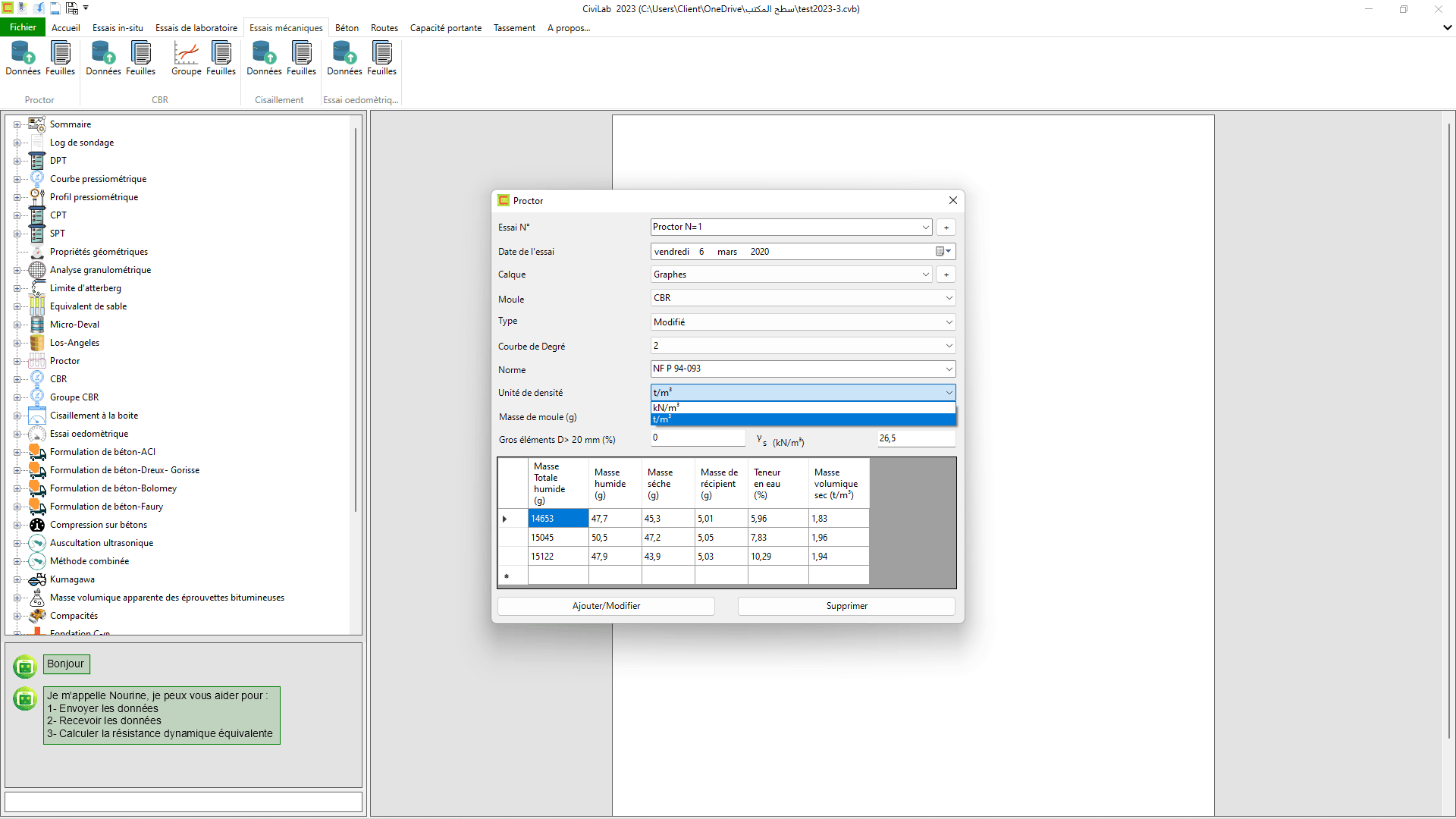This screenshot has height=819, width=1456.
Task: Collapse the ribbon with chevron
Action: pyautogui.click(x=1447, y=27)
